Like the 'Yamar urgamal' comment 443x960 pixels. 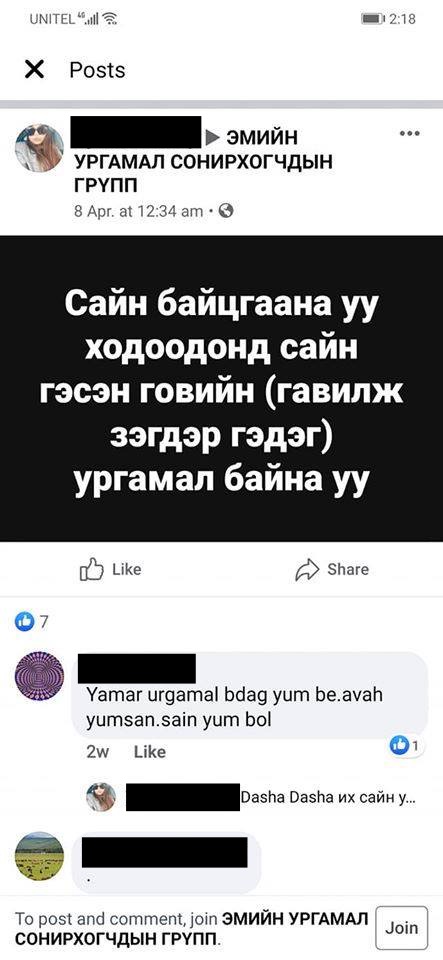coord(149,751)
